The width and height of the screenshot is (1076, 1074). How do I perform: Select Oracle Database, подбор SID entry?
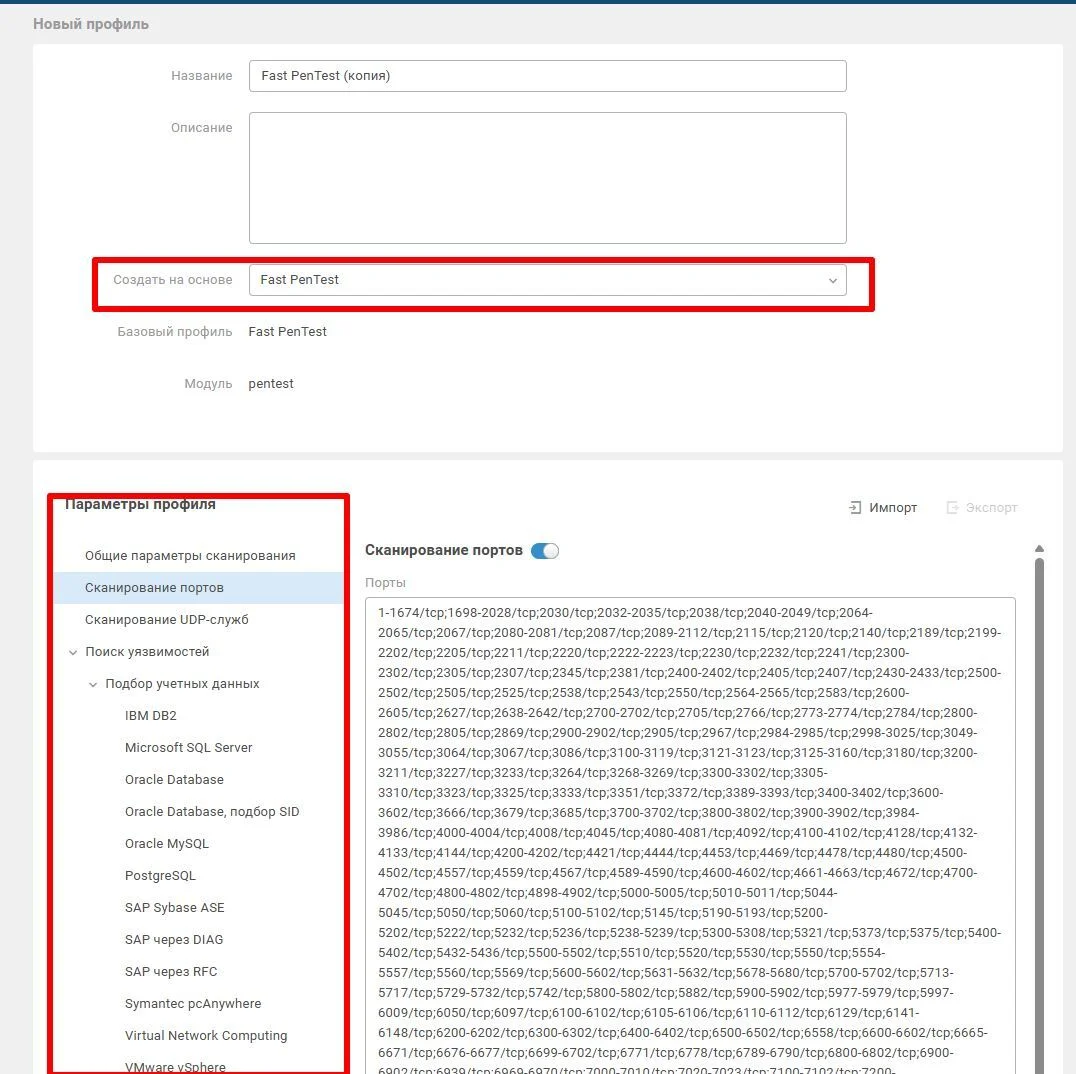coord(212,812)
